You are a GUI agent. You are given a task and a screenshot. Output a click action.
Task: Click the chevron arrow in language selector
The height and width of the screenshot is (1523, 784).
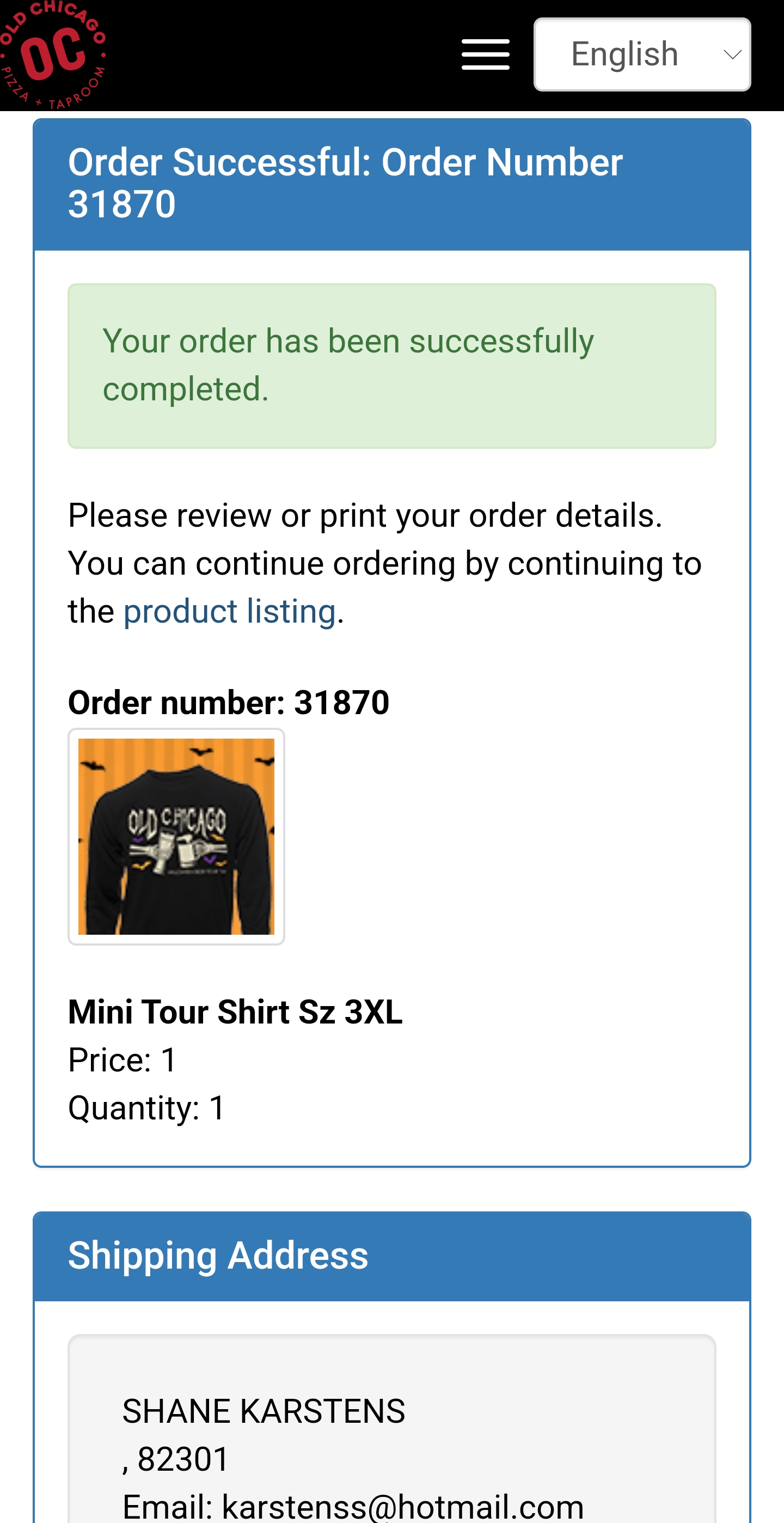pos(732,54)
